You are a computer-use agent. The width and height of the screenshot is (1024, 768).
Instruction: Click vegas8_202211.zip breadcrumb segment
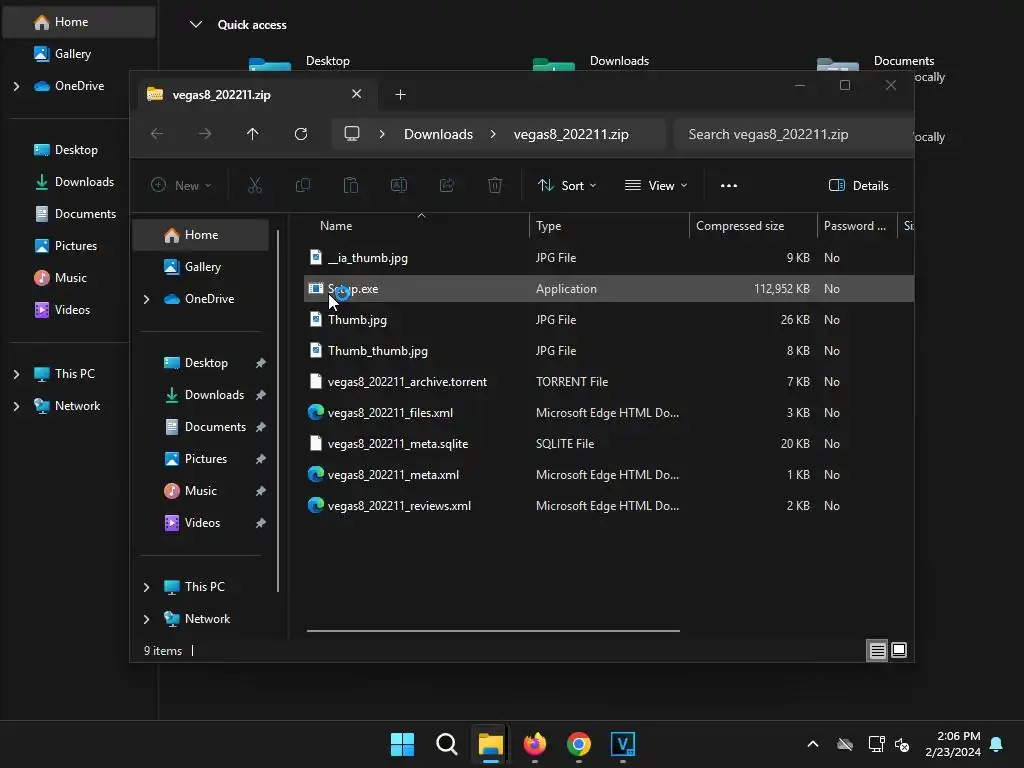(571, 134)
